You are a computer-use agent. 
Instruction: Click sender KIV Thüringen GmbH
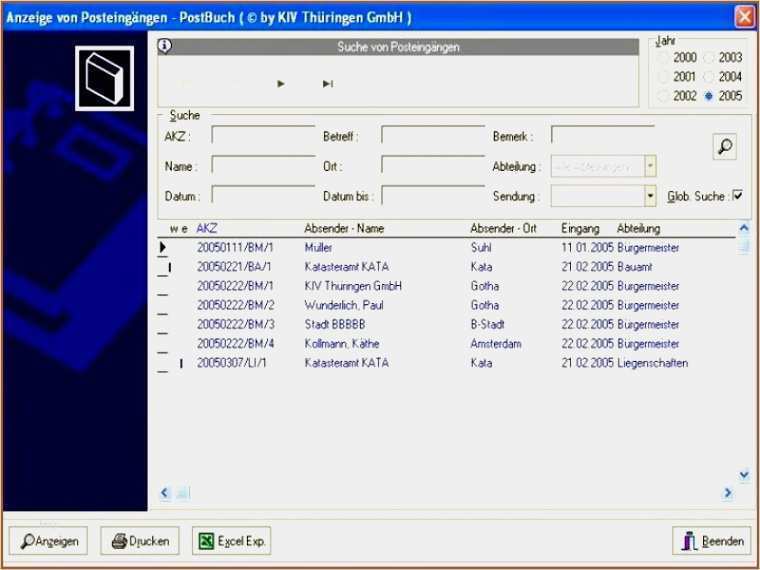(353, 286)
